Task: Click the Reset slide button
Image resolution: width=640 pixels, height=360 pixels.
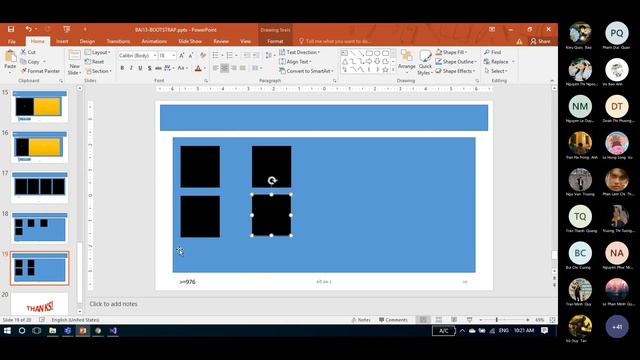Action: click(95, 62)
